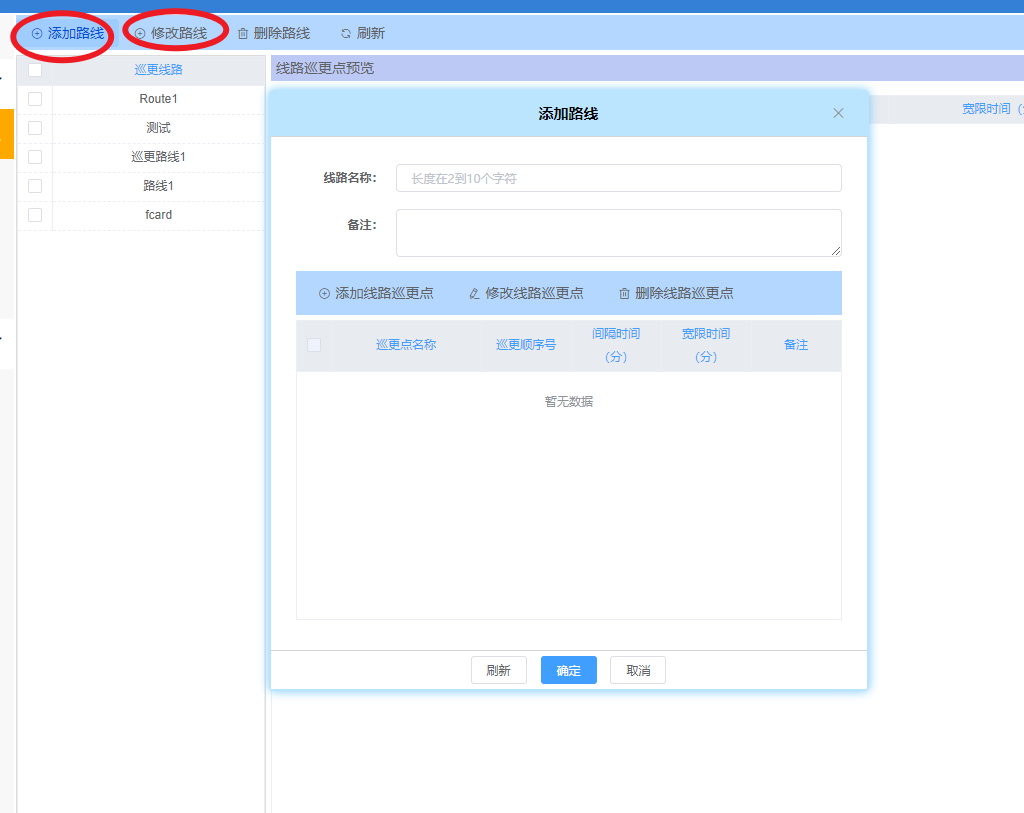Check the Route1 row checkbox
1024x813 pixels.
pyautogui.click(x=35, y=99)
